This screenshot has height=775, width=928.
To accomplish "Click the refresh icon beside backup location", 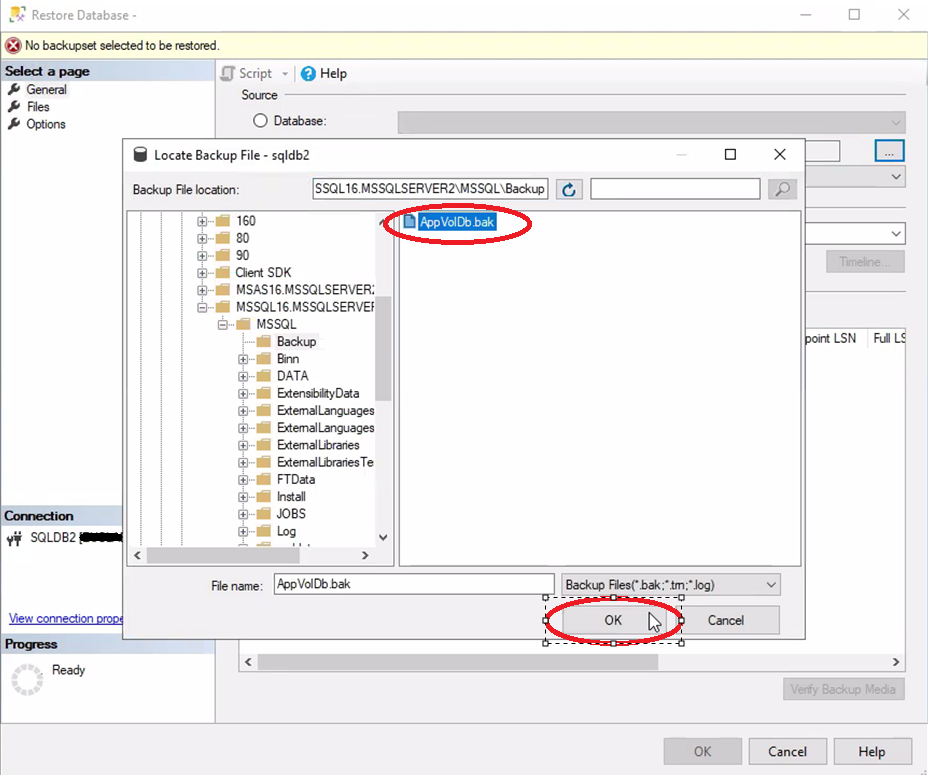I will 569,189.
